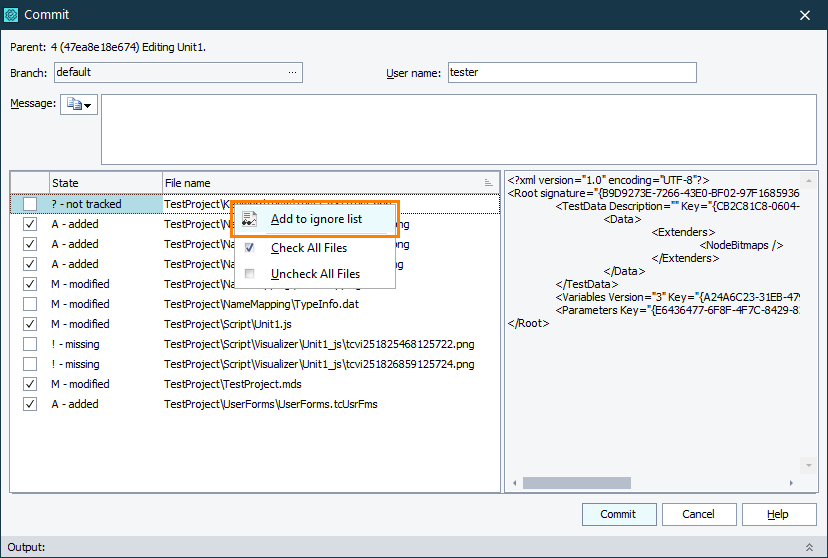The width and height of the screenshot is (828, 558).
Task: Check the TypeInfo.dat file checkbox
Action: click(30, 304)
